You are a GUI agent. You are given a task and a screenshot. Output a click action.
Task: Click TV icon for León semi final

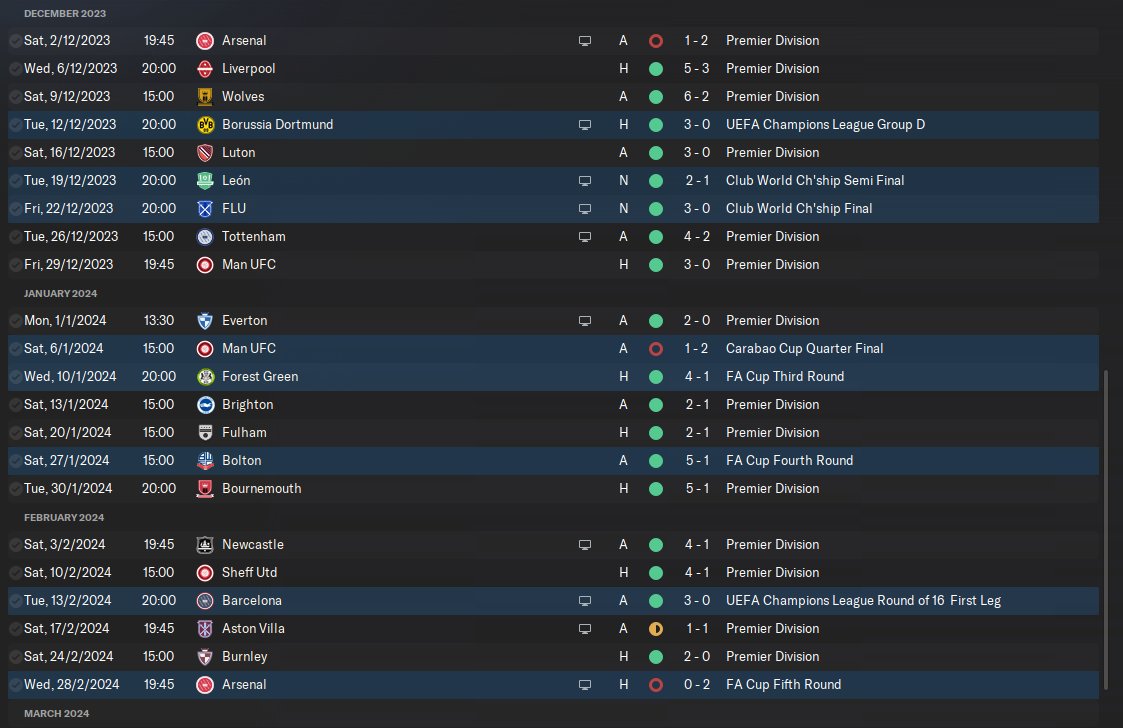[585, 181]
